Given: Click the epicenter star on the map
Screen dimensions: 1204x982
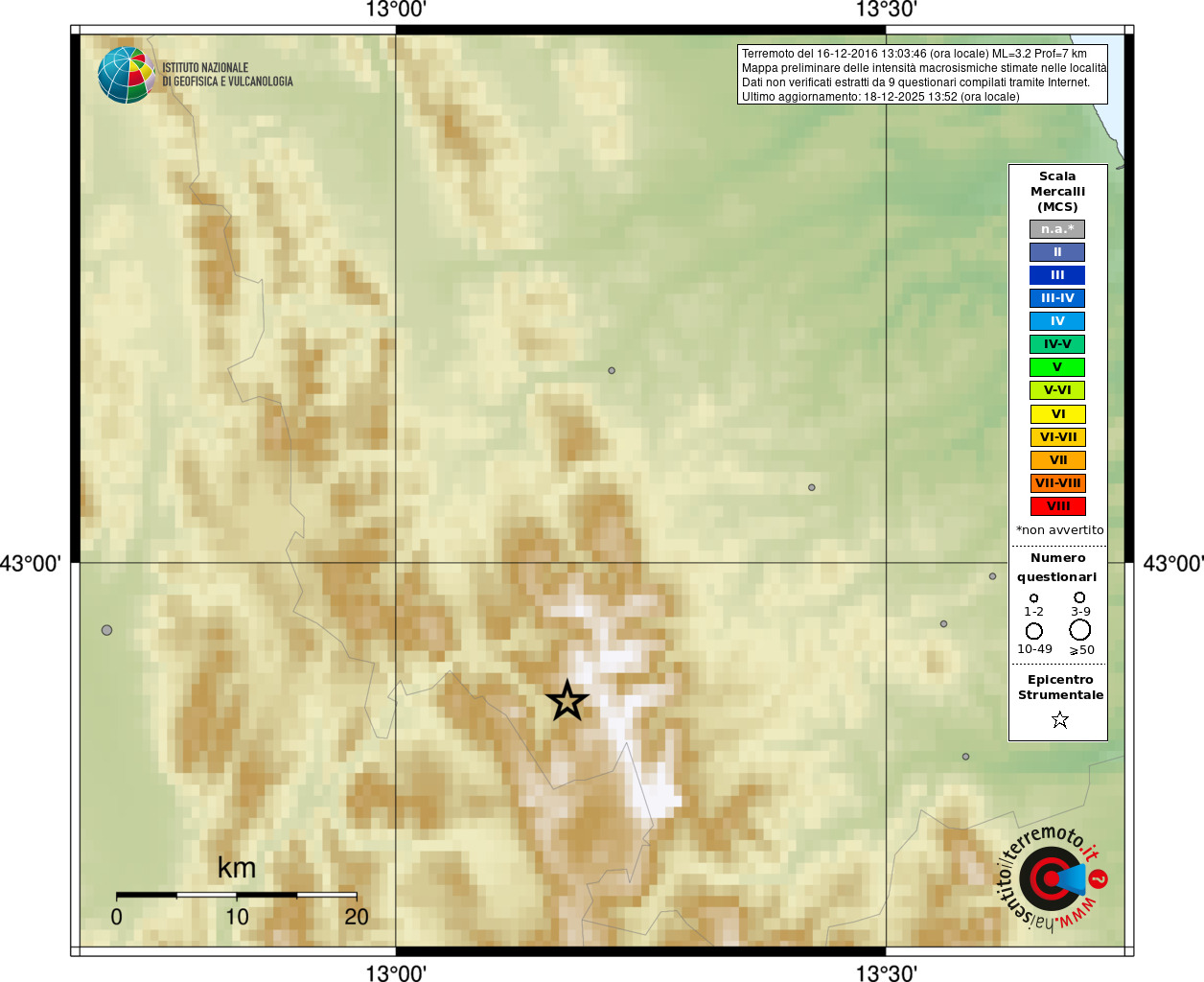Looking at the screenshot, I should [x=567, y=701].
